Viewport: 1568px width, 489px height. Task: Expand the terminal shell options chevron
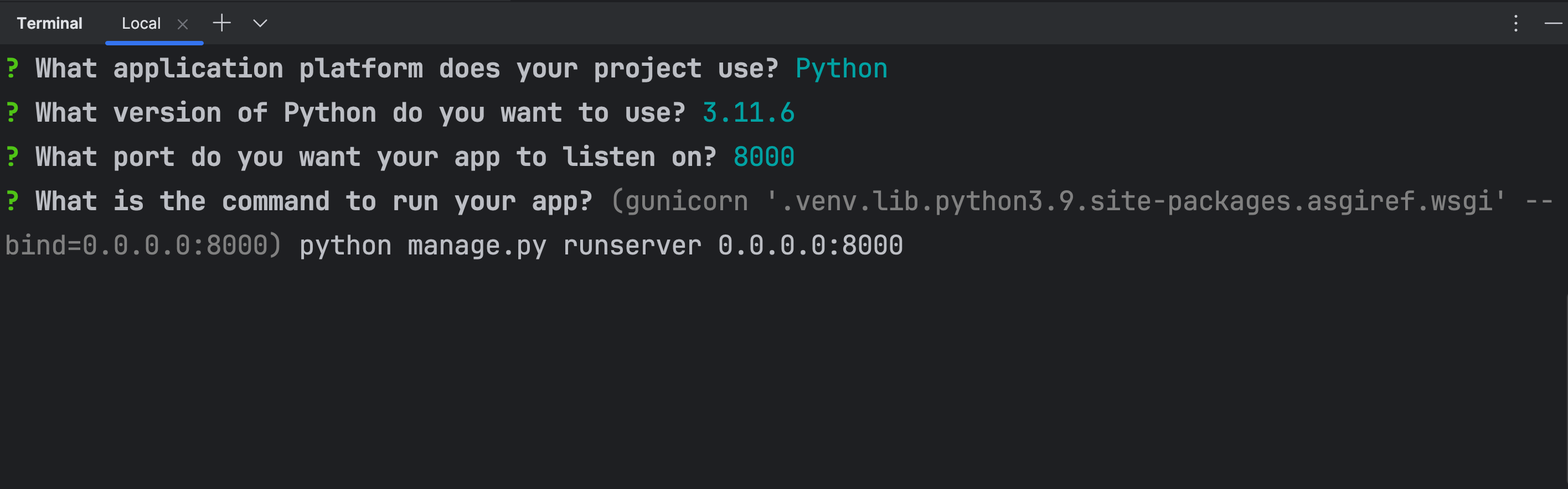point(260,23)
